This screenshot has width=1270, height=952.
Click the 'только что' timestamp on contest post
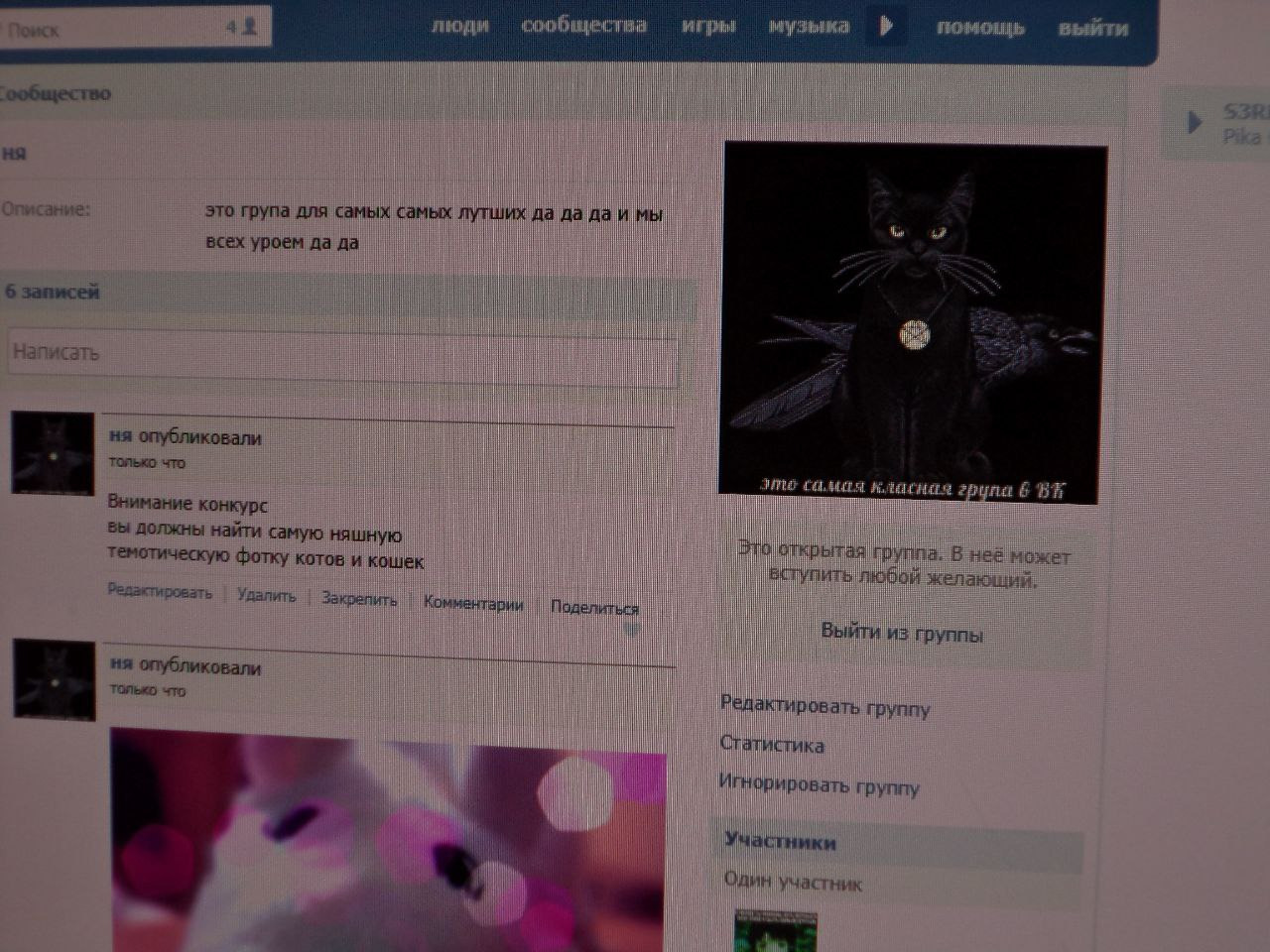pyautogui.click(x=147, y=462)
